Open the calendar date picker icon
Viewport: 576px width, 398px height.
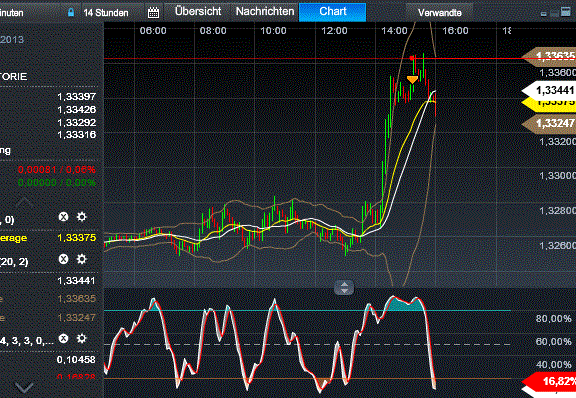pos(153,12)
